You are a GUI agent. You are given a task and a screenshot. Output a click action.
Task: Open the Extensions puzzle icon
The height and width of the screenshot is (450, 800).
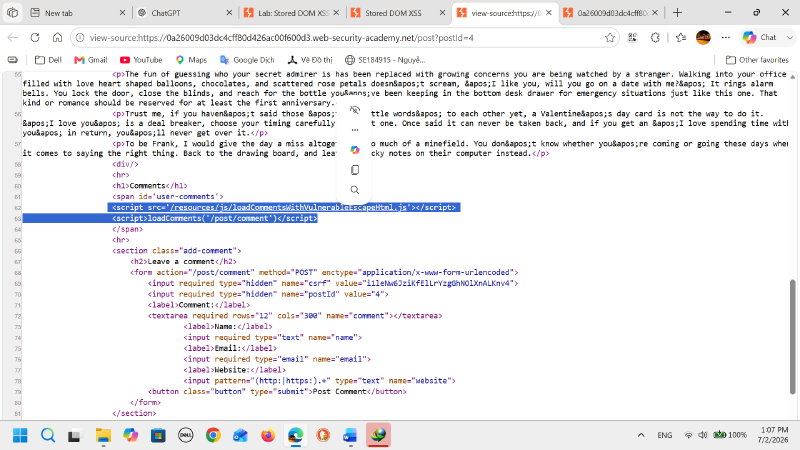click(655, 37)
